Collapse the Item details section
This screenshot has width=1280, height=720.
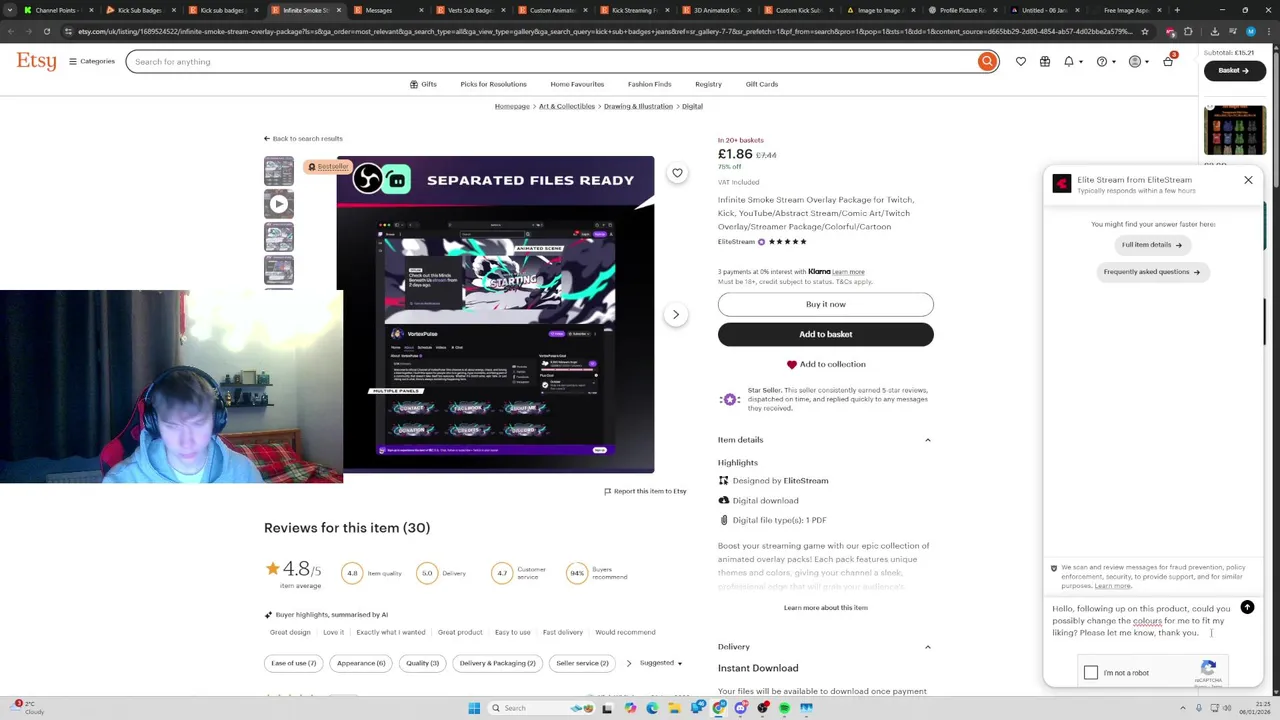(x=825, y=440)
